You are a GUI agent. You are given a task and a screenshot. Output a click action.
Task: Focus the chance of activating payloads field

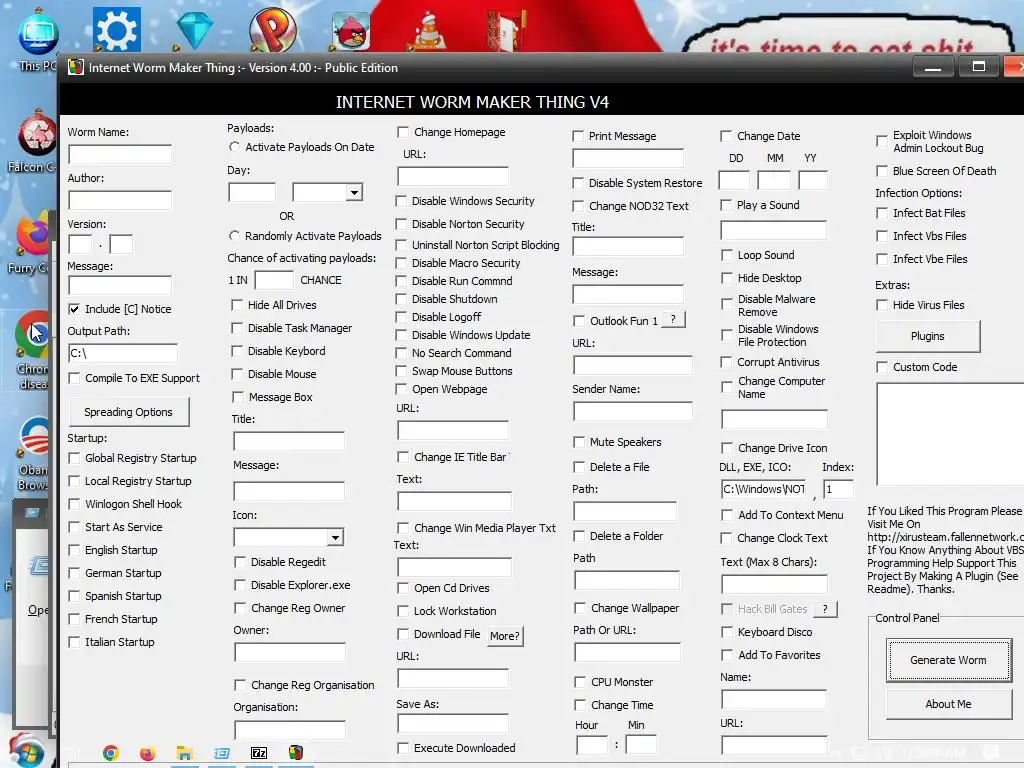(274, 280)
